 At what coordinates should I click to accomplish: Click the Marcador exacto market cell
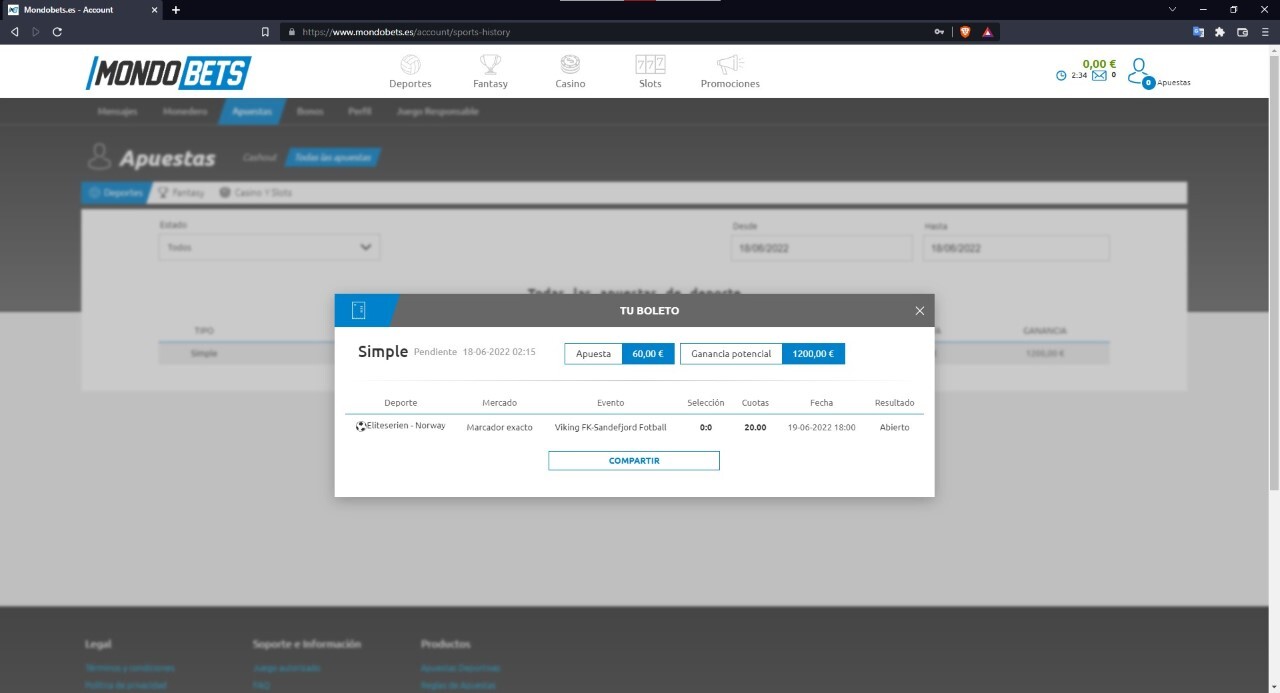[499, 427]
